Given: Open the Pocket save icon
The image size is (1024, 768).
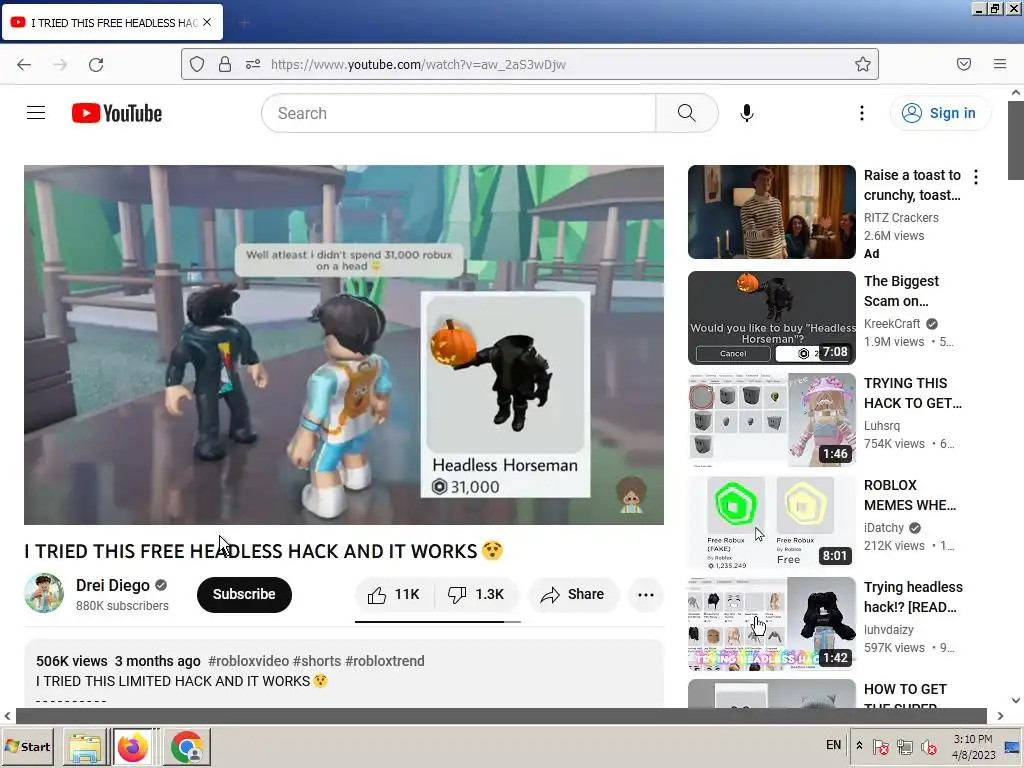Looking at the screenshot, I should (964, 64).
